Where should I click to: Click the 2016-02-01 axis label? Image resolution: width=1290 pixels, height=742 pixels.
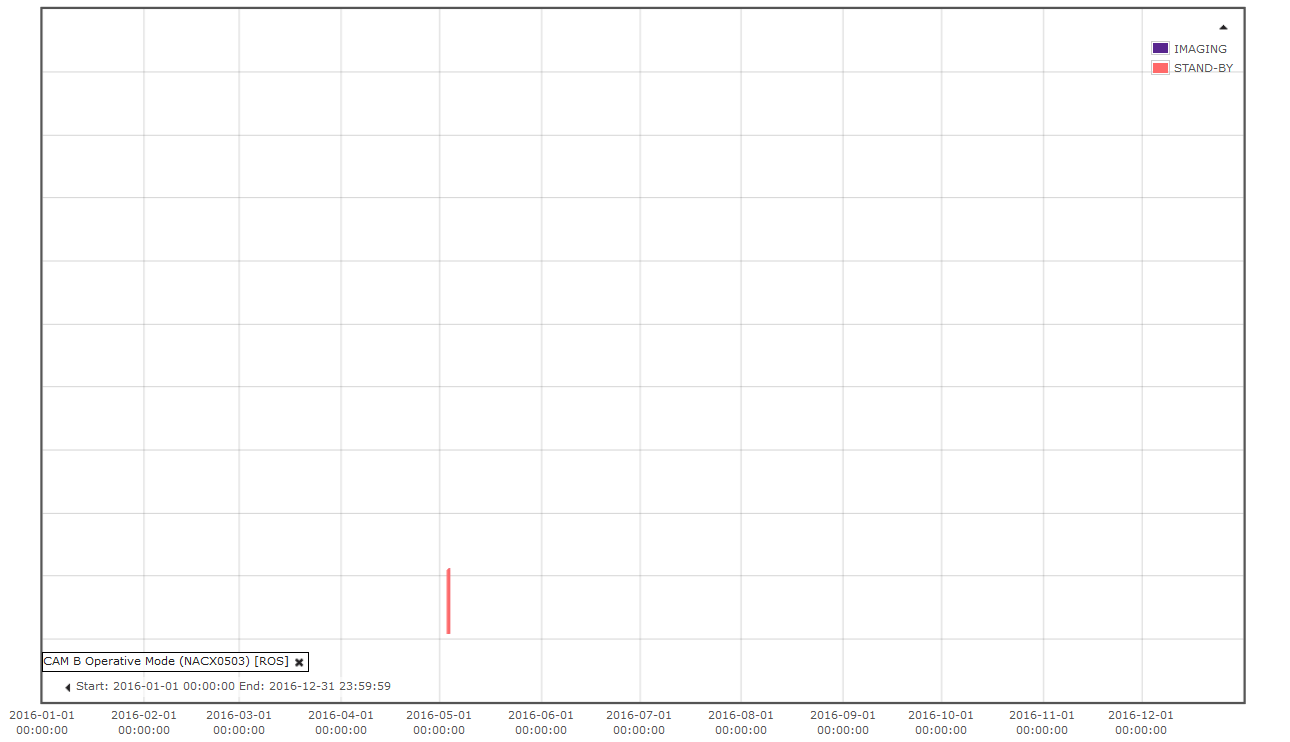144,722
